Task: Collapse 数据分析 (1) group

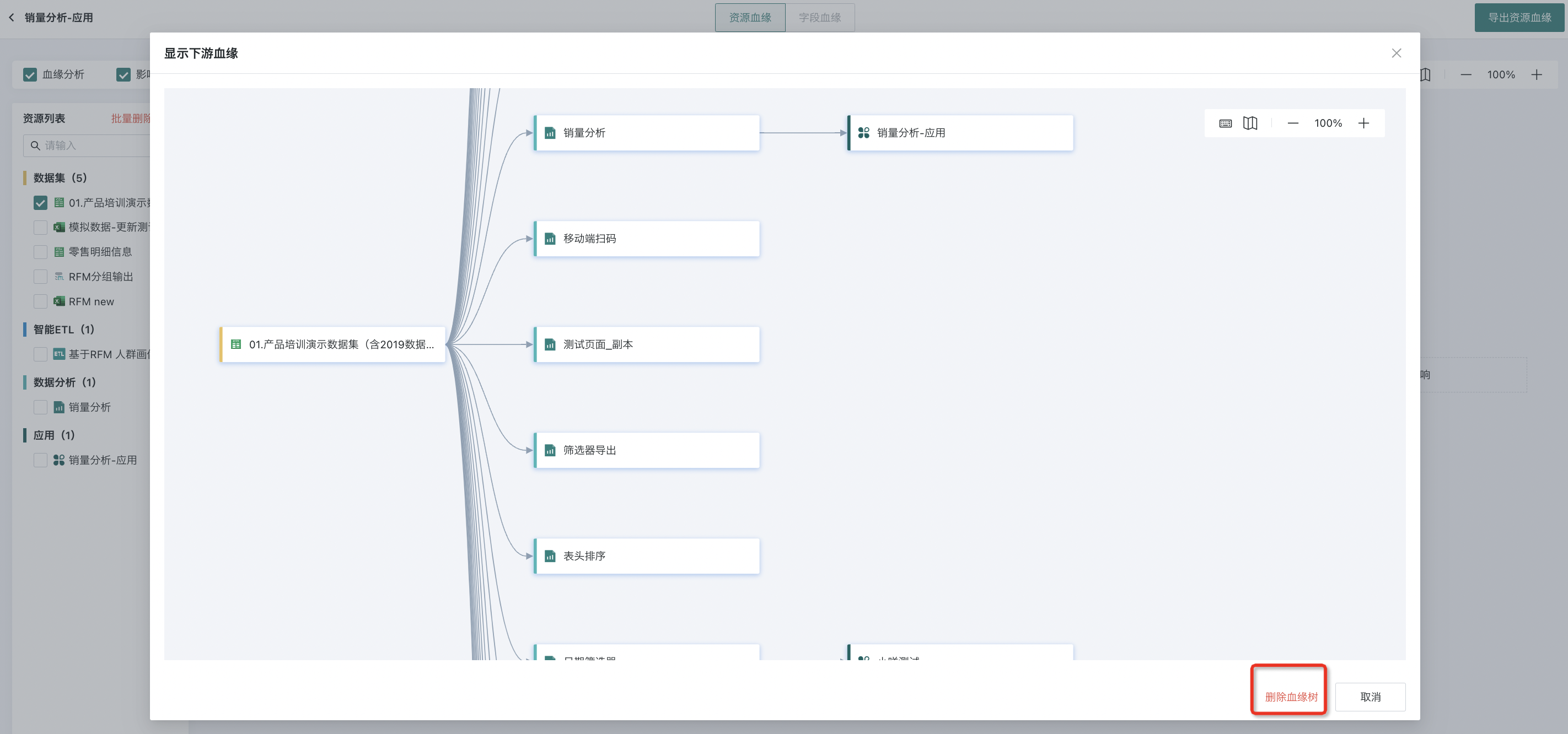Action: pyautogui.click(x=65, y=382)
